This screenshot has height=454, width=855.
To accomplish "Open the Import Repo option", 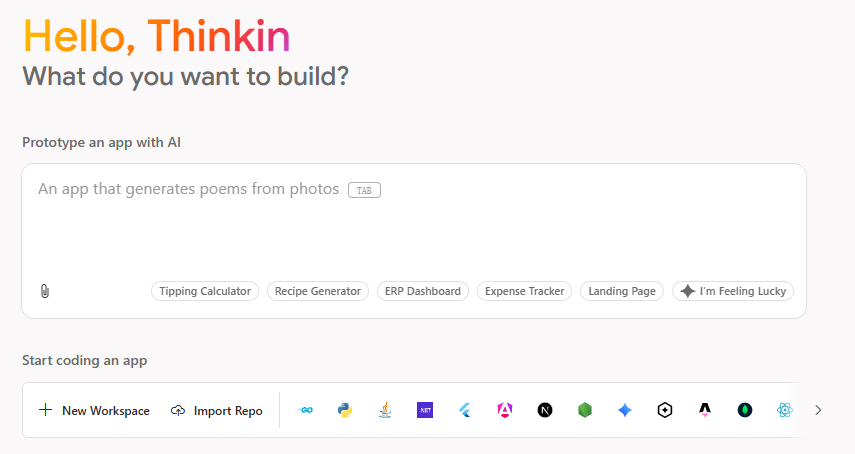I will pos(217,410).
